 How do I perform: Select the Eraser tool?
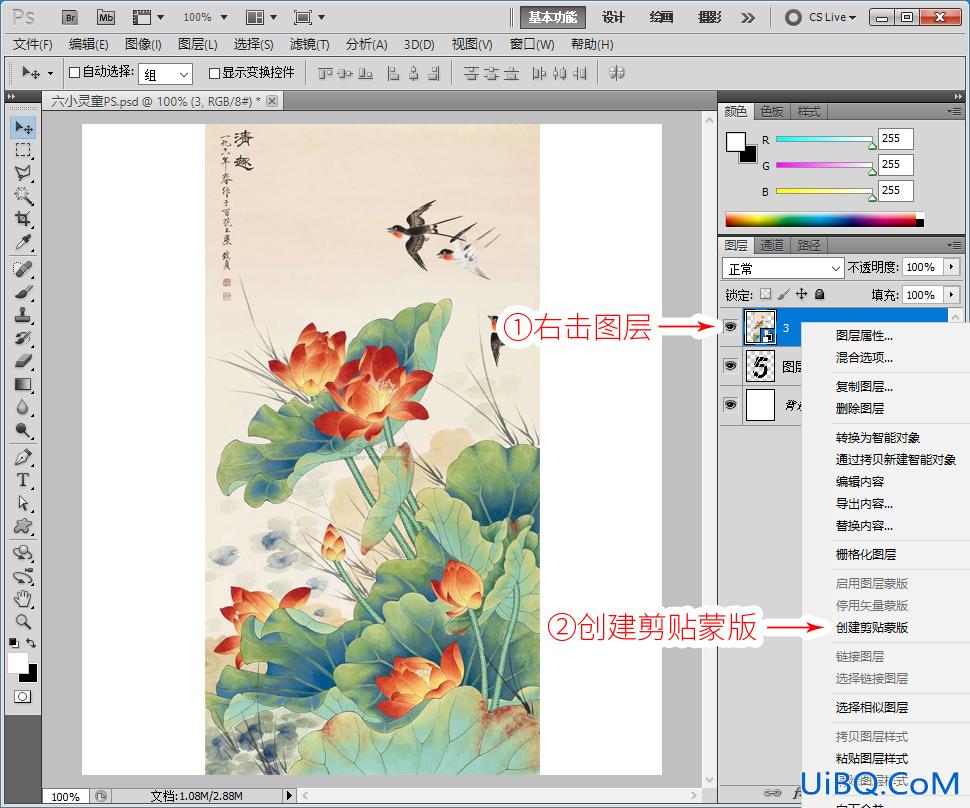(x=24, y=361)
